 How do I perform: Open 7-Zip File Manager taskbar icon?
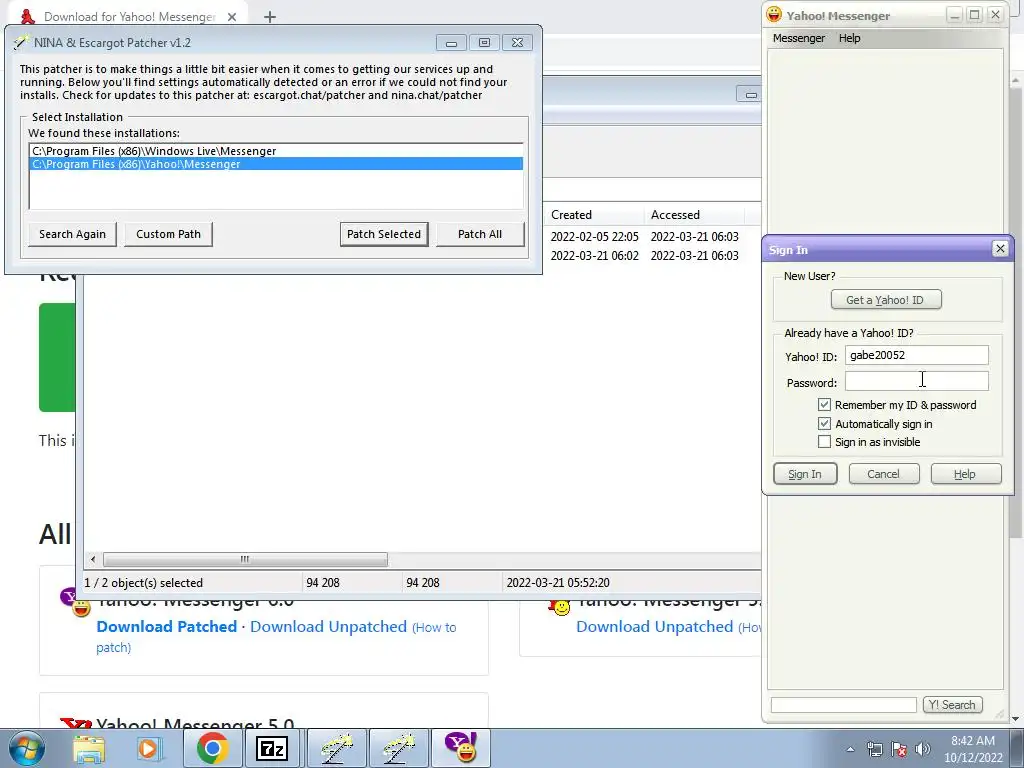[272, 748]
